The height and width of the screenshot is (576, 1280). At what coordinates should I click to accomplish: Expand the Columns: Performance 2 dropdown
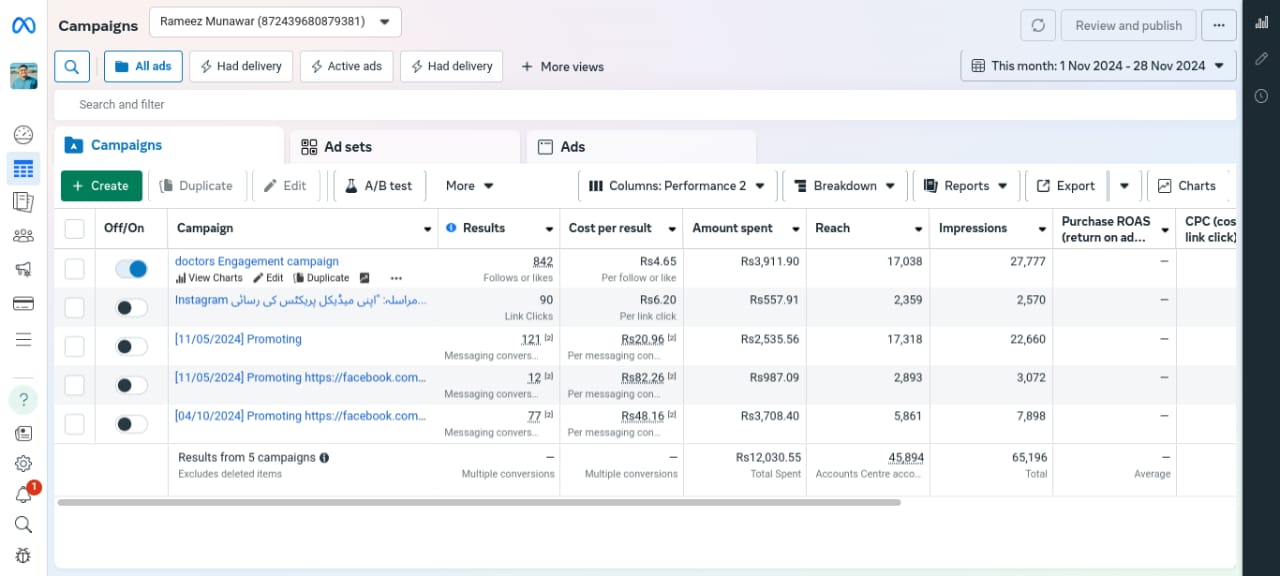coord(677,186)
